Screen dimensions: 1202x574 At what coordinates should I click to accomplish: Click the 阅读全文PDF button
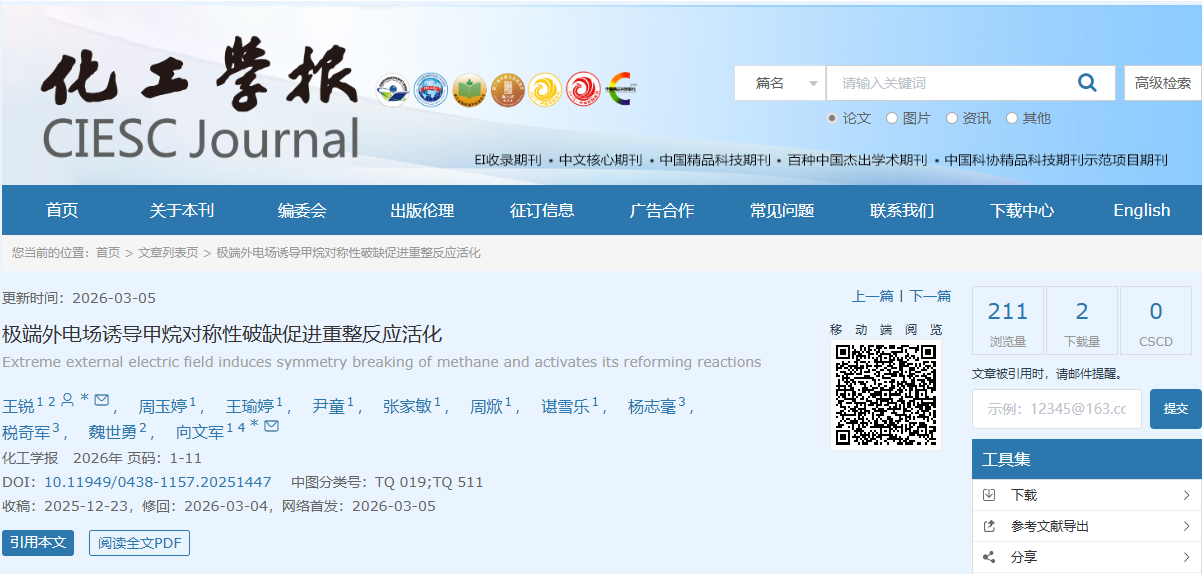point(139,543)
